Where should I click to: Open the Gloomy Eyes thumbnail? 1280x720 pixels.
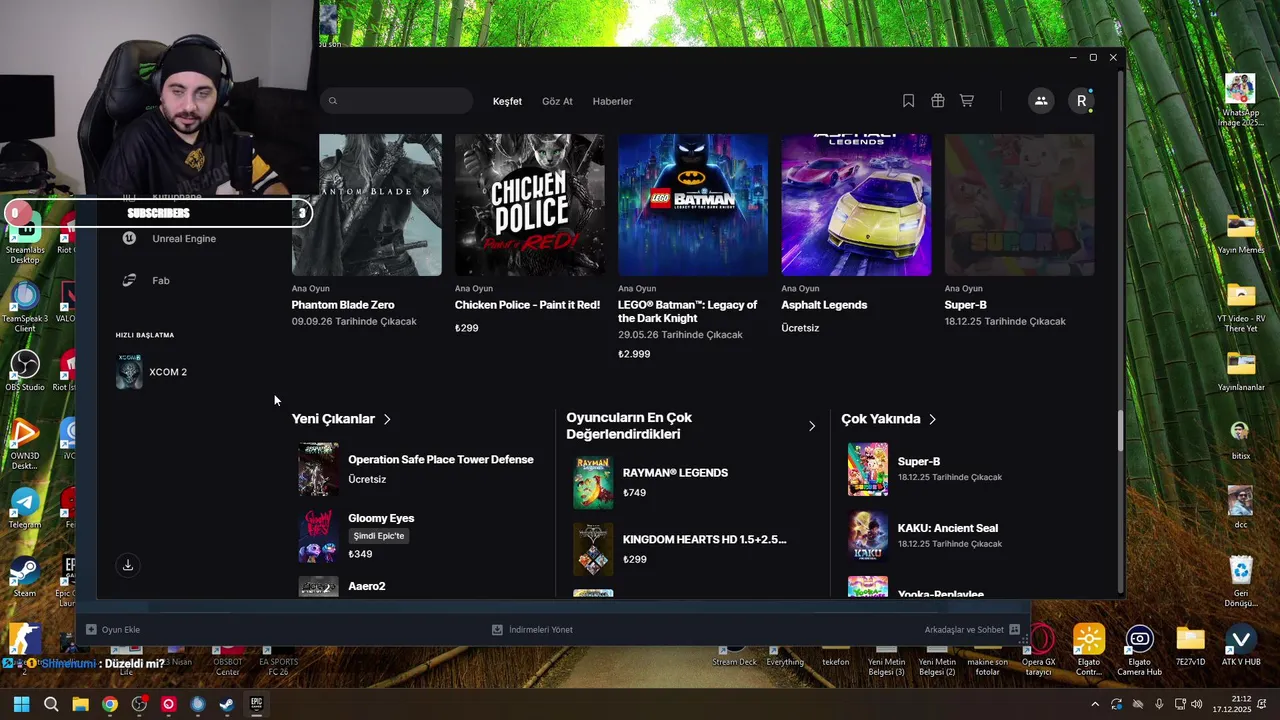pos(318,536)
